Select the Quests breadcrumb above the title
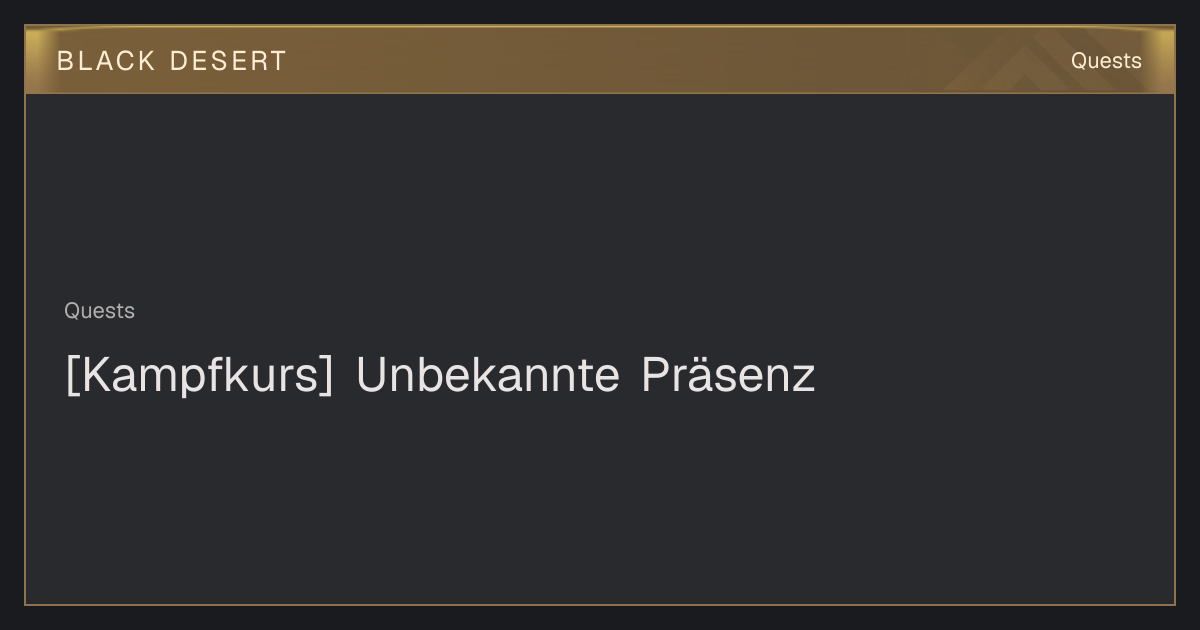The width and height of the screenshot is (1200, 630). point(99,311)
